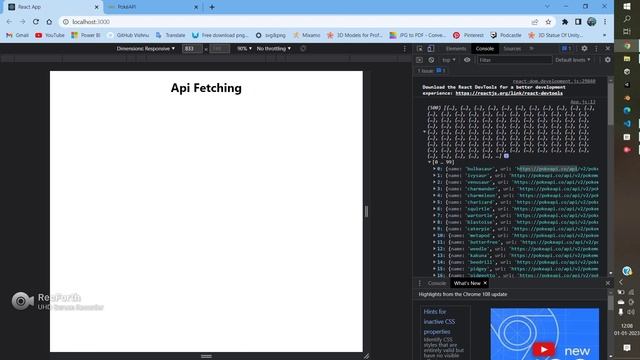
Task: Close the DevTools bottom drawer
Action: pyautogui.click(x=607, y=283)
